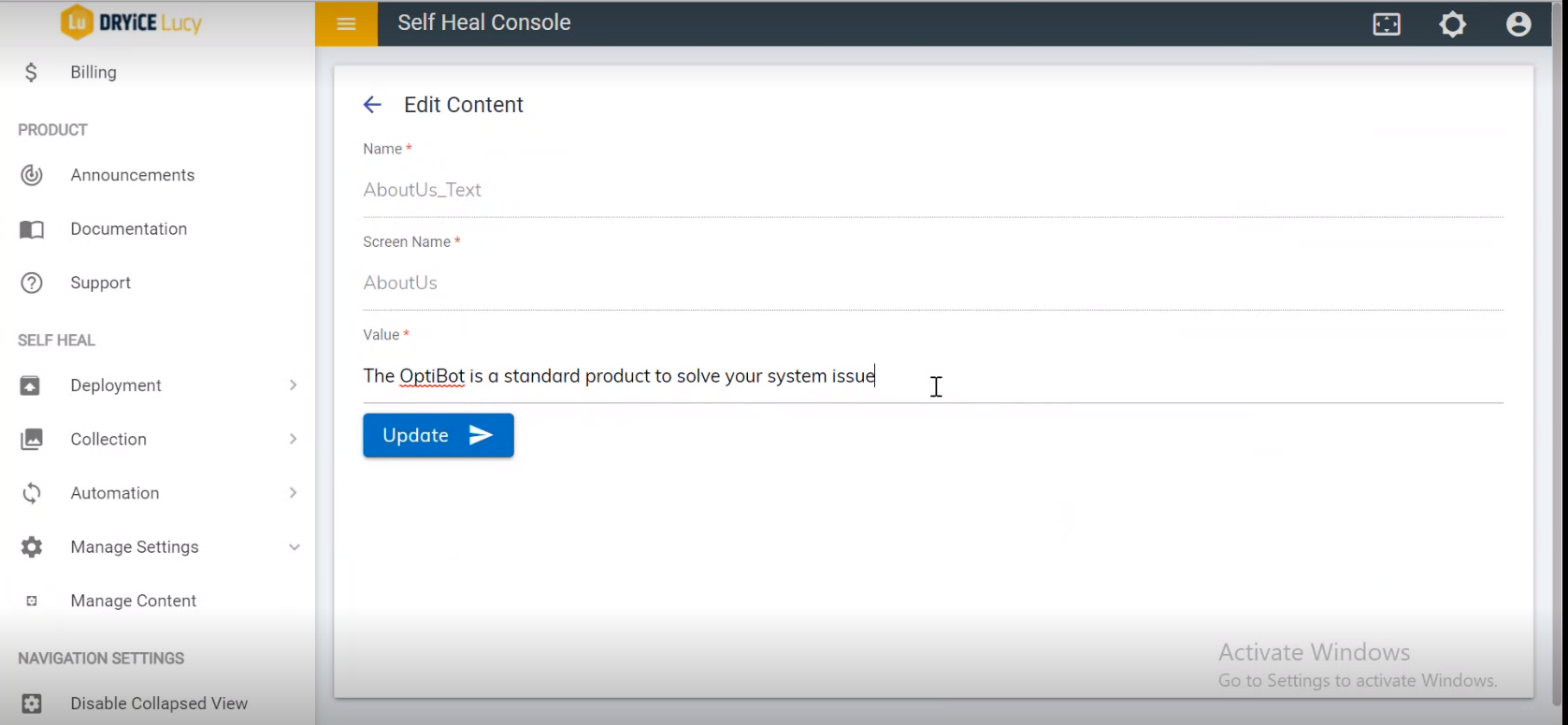
Task: Open the Manage Settings menu label
Action: (x=135, y=547)
